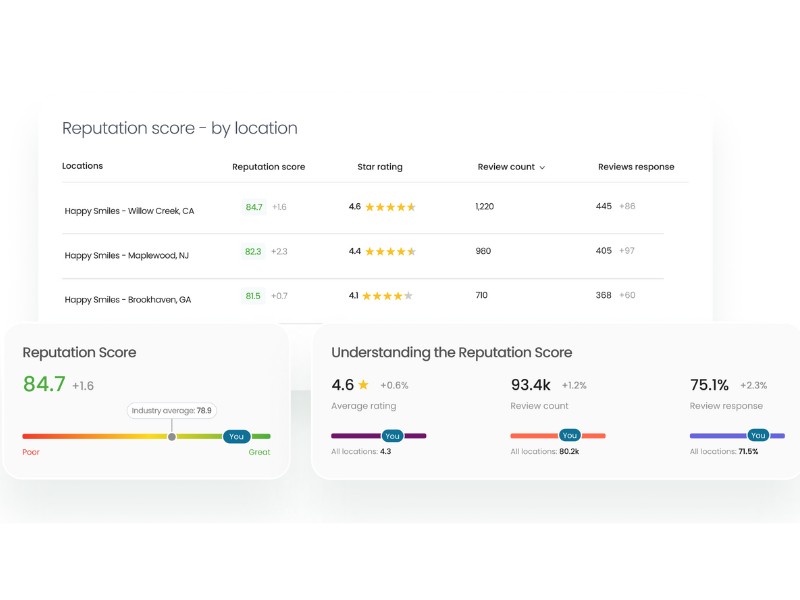Click the Brookhaven 4.1 star rating icons
800x600 pixels.
pyautogui.click(x=387, y=296)
